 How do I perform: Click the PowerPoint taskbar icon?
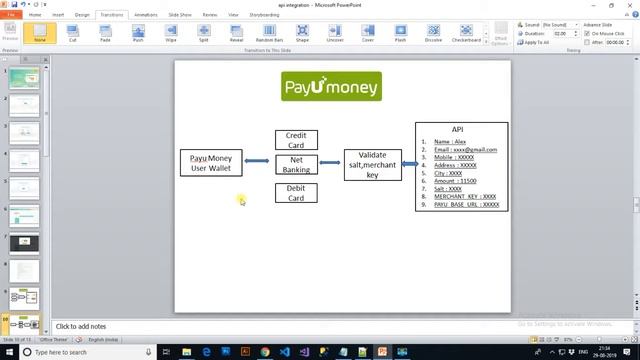pyautogui.click(x=382, y=351)
